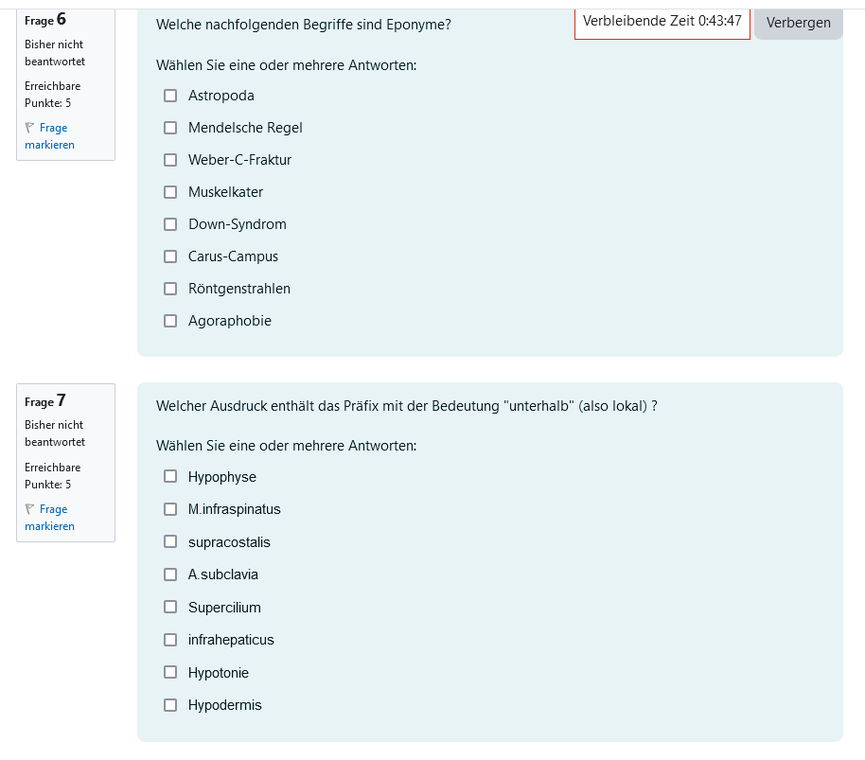
Task: Tick the Carus-Campus checkbox
Action: 170,256
